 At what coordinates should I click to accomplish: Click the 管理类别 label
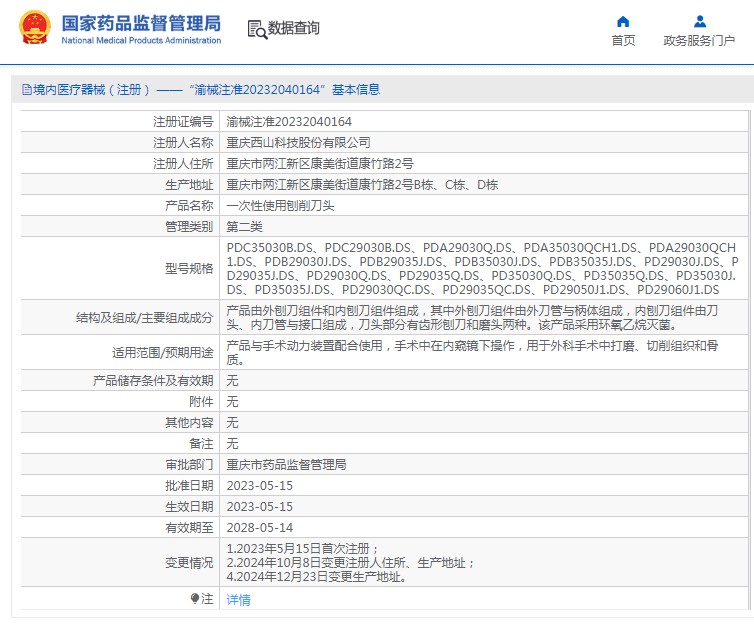189,227
